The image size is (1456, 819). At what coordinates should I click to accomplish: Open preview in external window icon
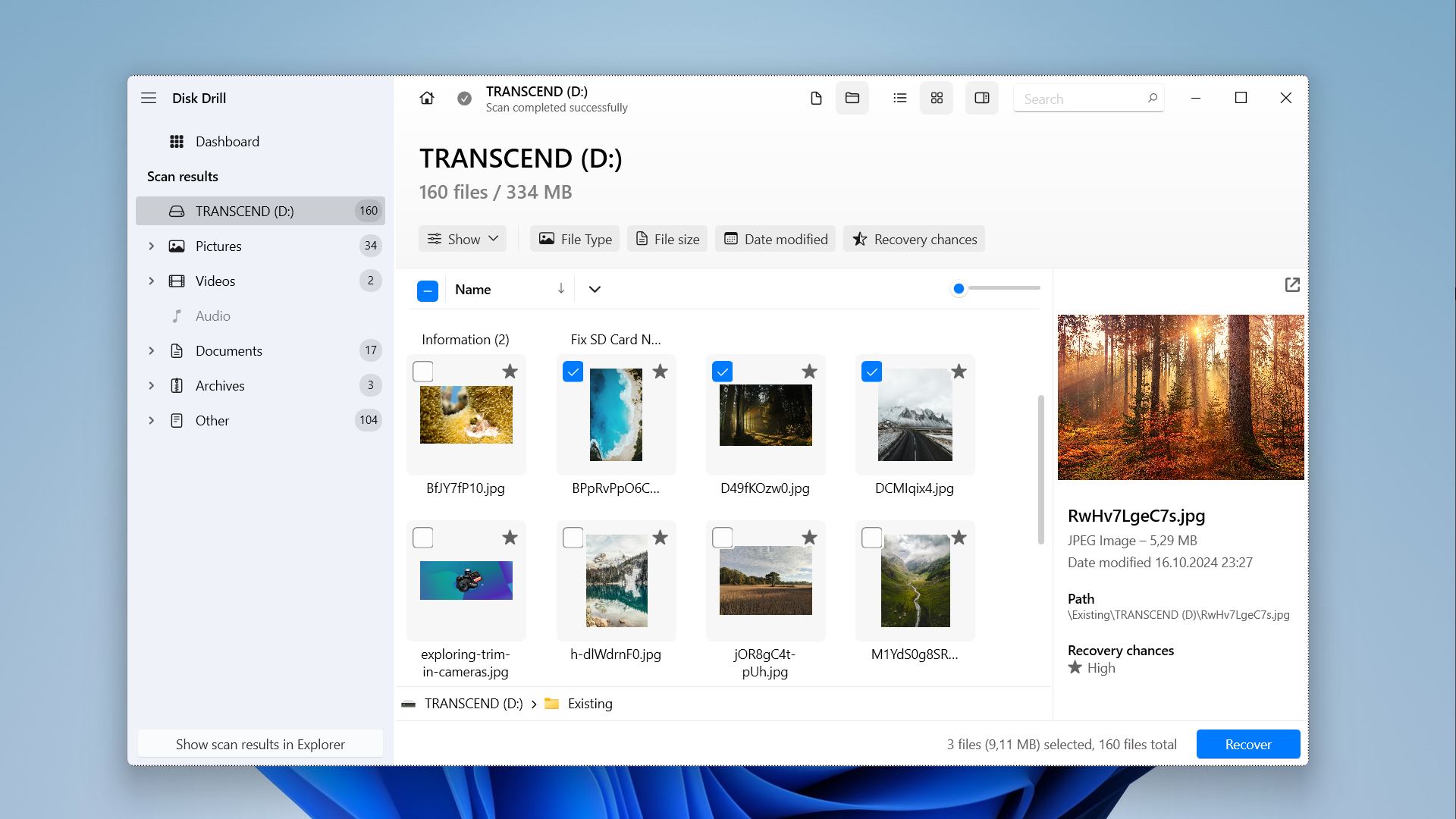1292,284
